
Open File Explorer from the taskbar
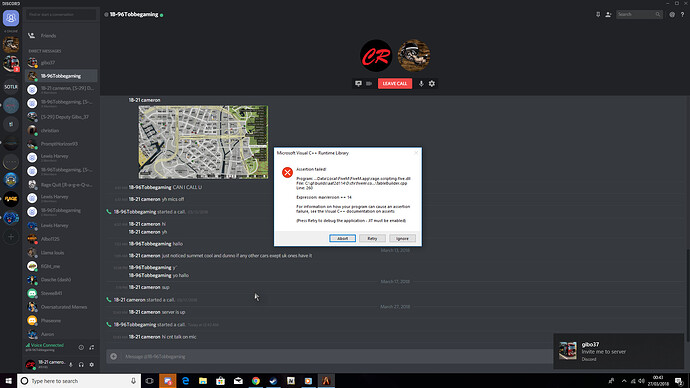(x=203, y=381)
